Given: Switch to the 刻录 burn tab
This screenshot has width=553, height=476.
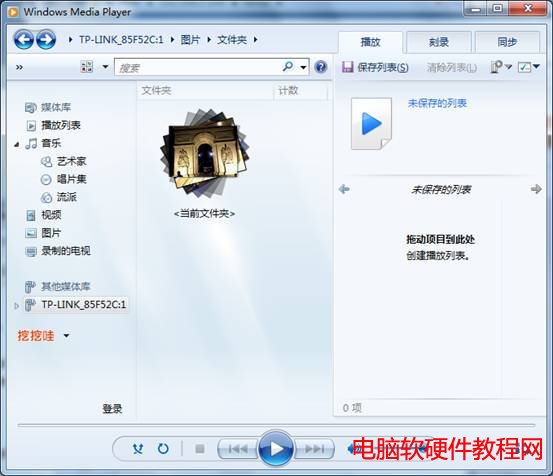Looking at the screenshot, I should [439, 42].
